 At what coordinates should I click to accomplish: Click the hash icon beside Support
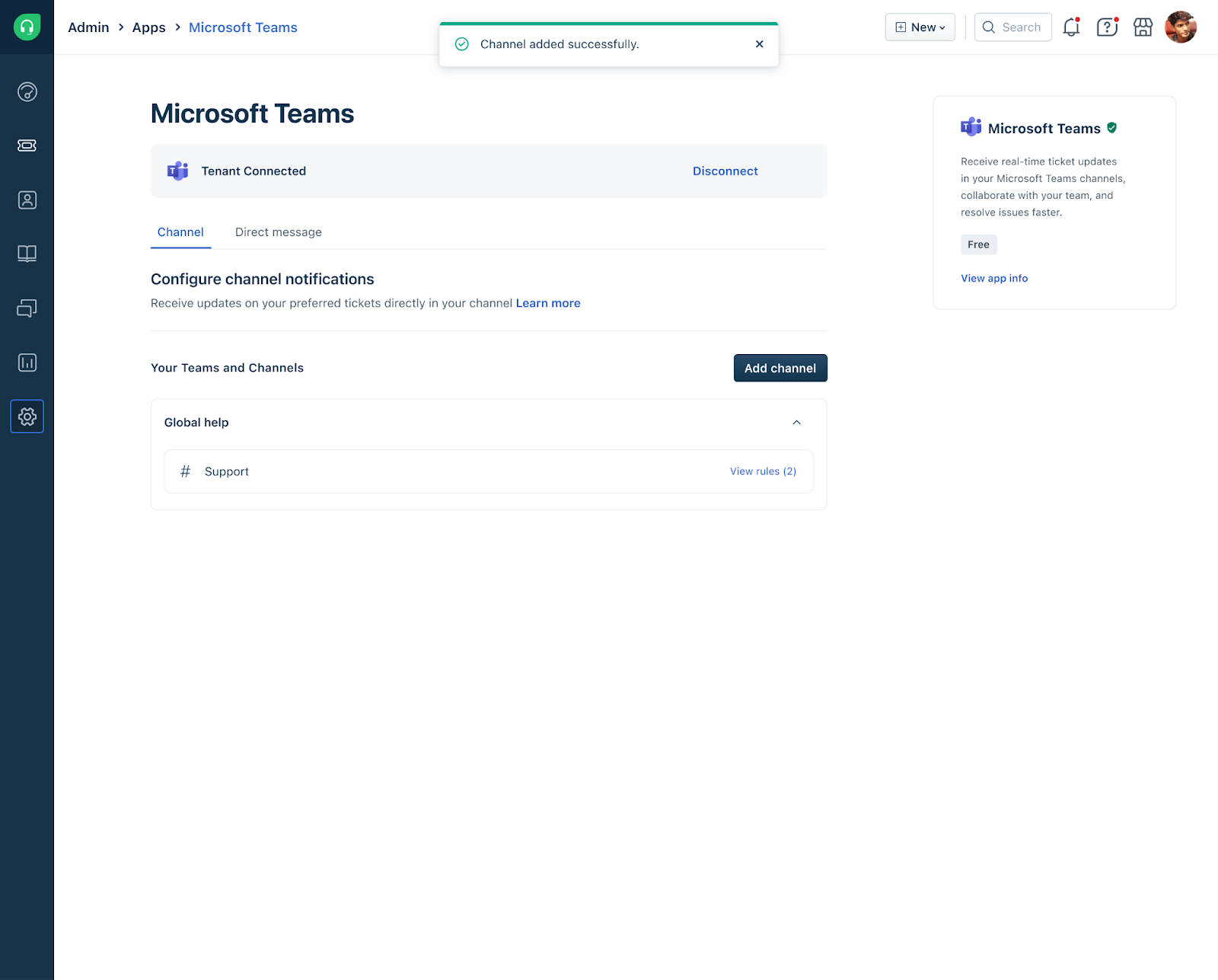[x=185, y=471]
